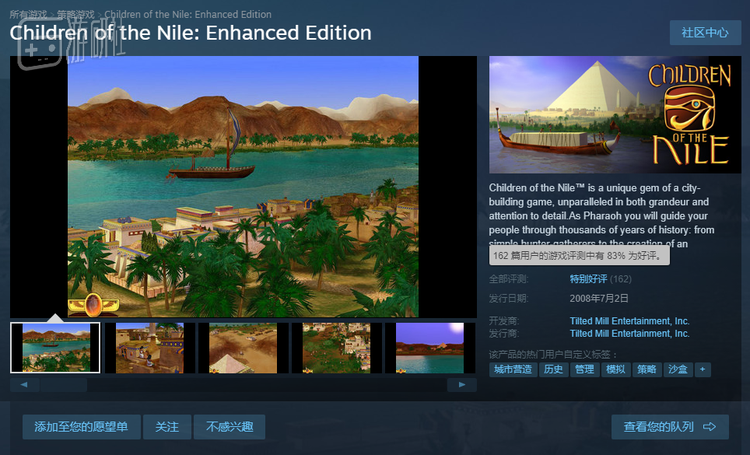The height and width of the screenshot is (455, 750).
Task: Select the 历史 tag
Action: click(x=553, y=369)
